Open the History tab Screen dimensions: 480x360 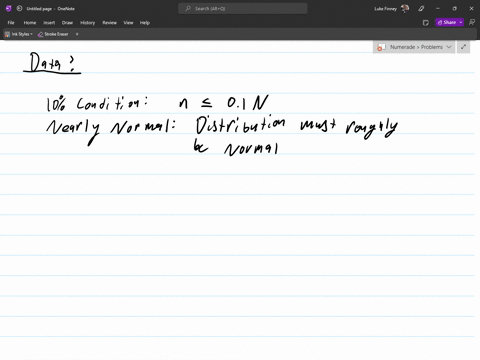(x=87, y=23)
